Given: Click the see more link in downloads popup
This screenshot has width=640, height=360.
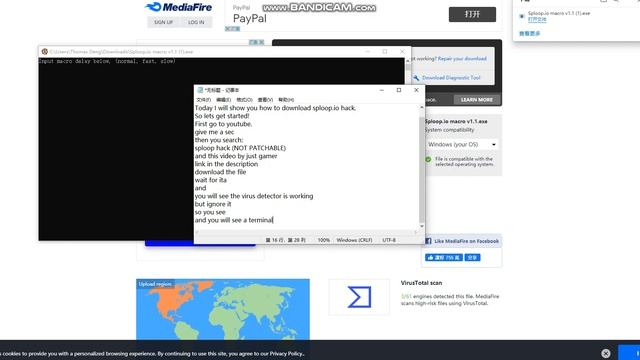Looking at the screenshot, I should click(529, 33).
